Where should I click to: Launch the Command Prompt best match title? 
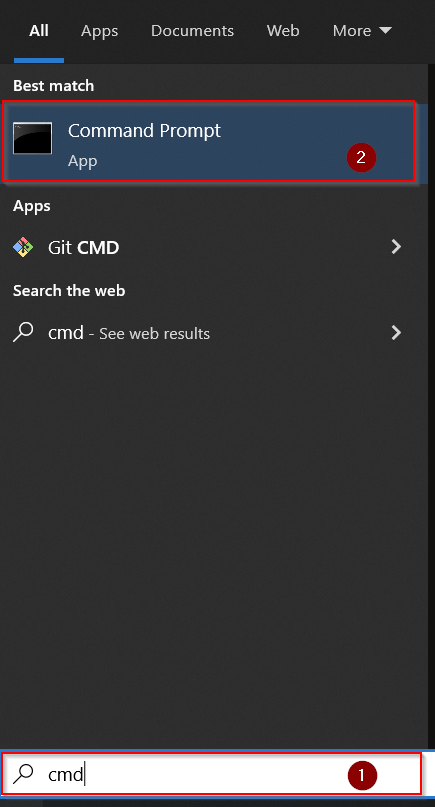(144, 131)
